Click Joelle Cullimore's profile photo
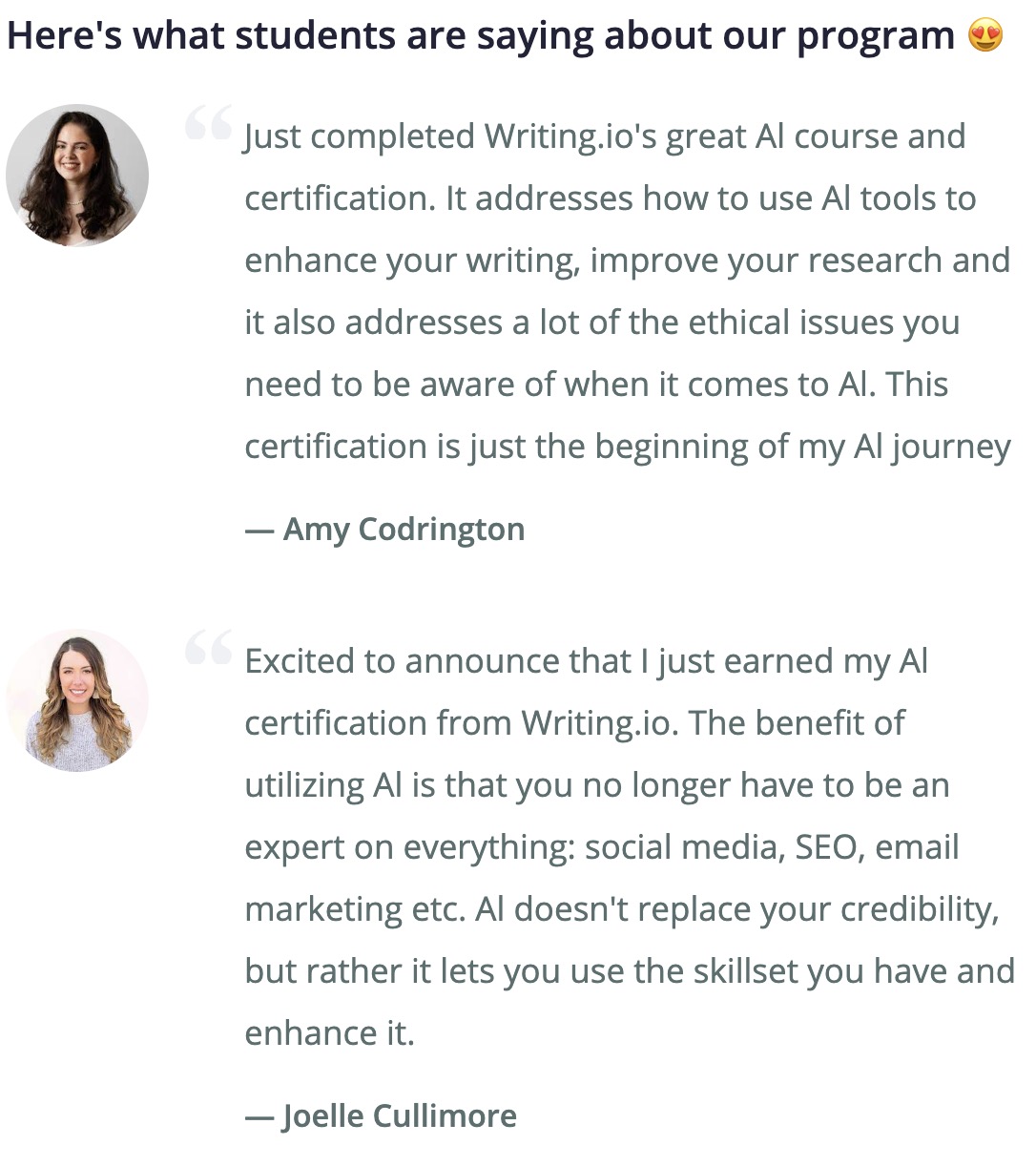This screenshot has width=1036, height=1166. click(77, 700)
